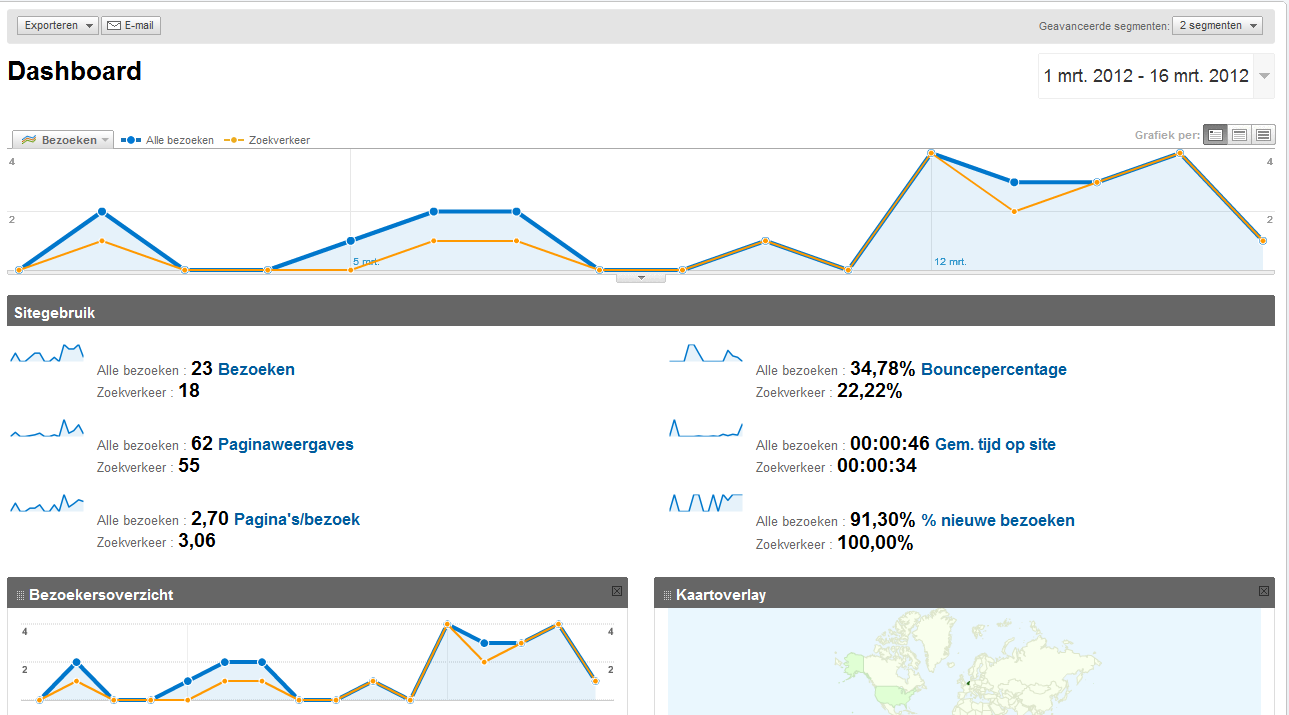
Task: Click the Bezoekersoverzicht drag handle icon
Action: coord(20,595)
